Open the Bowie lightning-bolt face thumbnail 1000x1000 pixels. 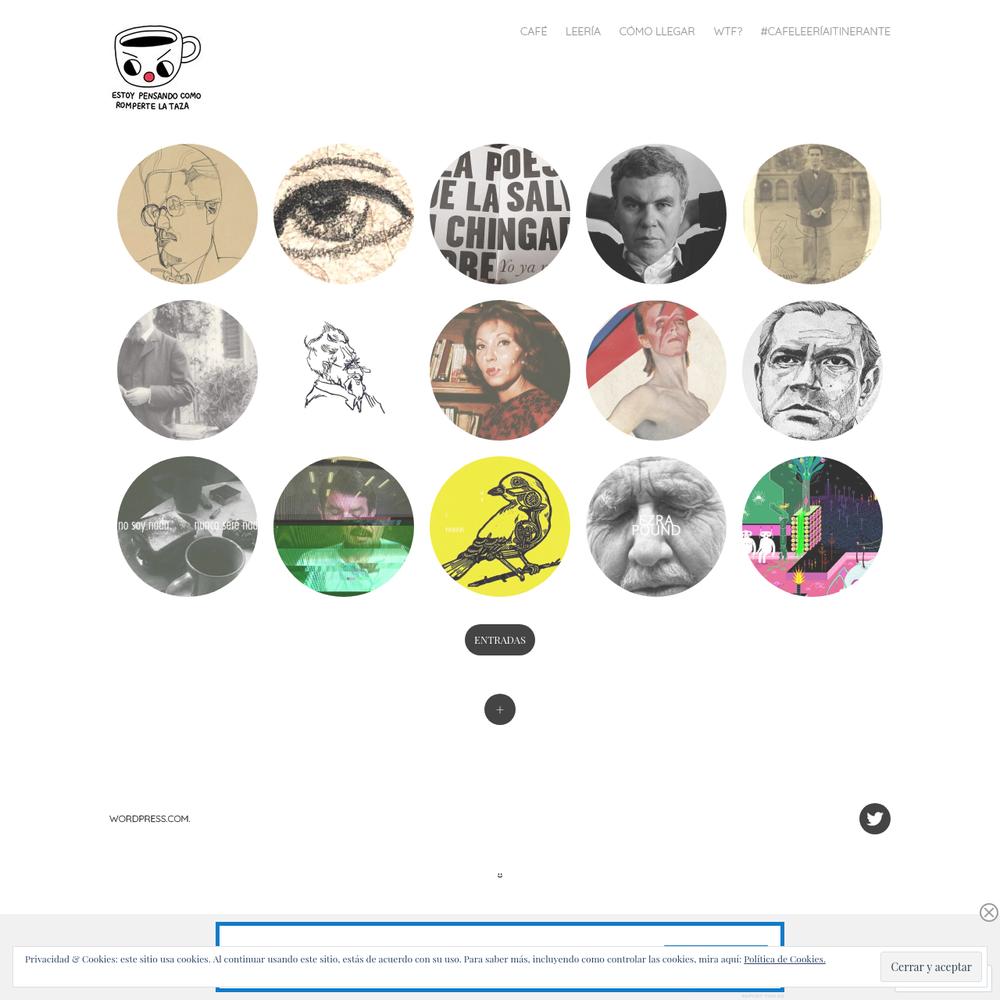point(656,370)
